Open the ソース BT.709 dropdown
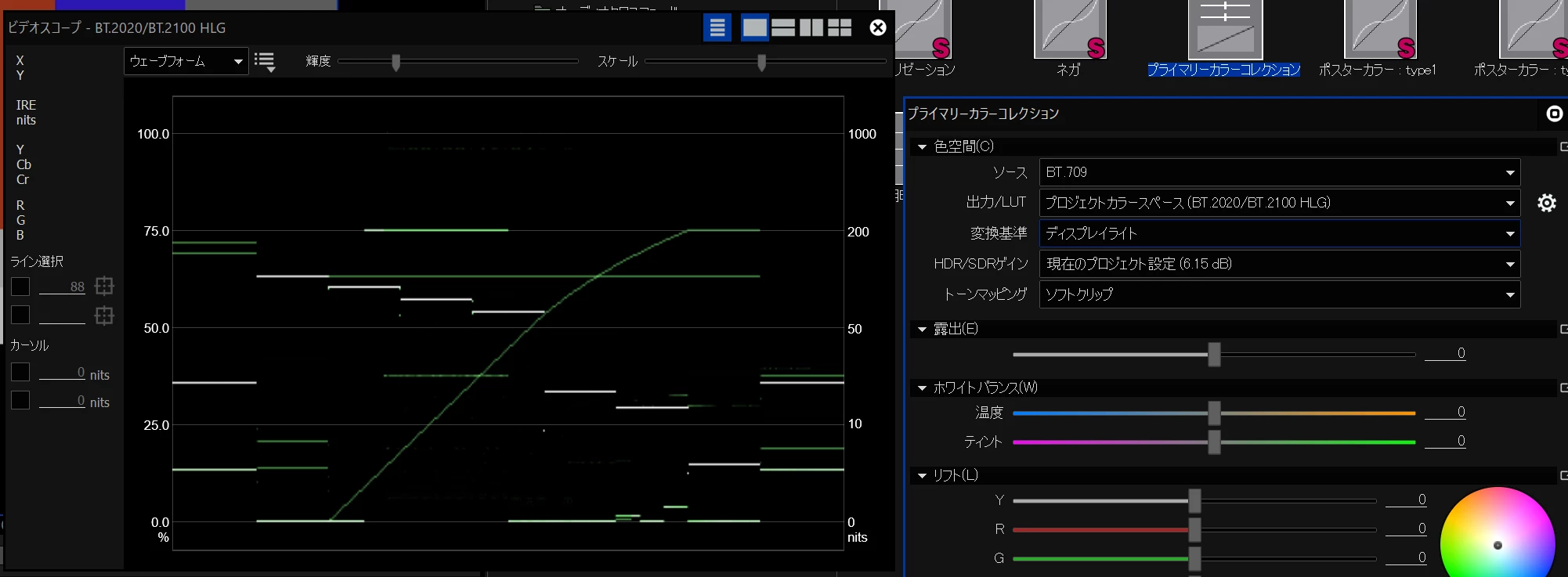Screen dimensions: 1568x577 tap(1280, 172)
